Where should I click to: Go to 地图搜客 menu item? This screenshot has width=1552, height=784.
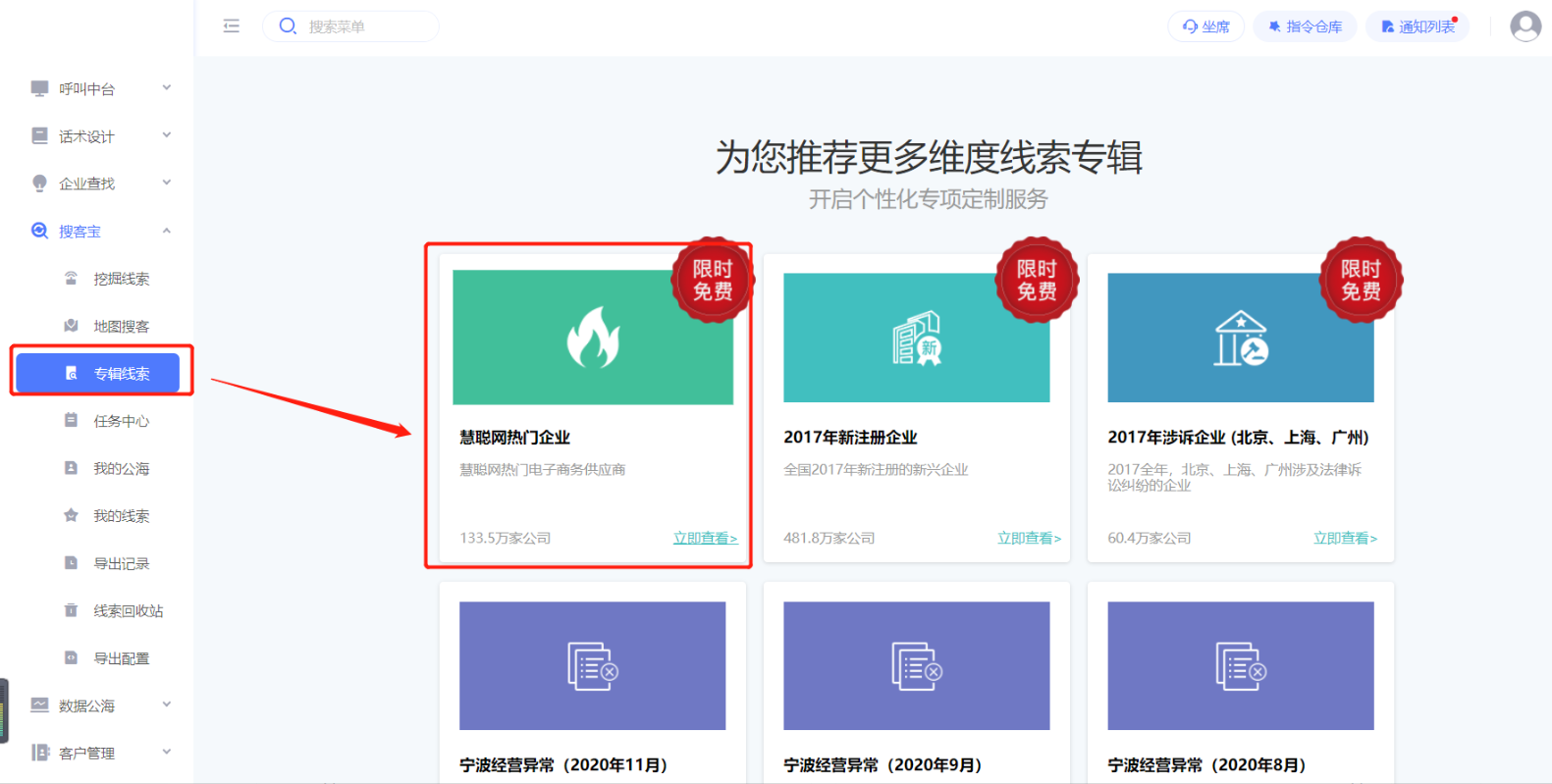[x=121, y=327]
